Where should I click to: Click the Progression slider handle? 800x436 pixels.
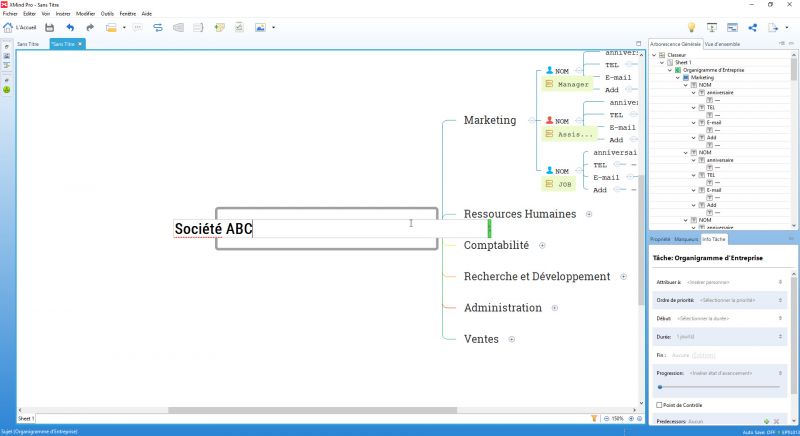coord(660,387)
